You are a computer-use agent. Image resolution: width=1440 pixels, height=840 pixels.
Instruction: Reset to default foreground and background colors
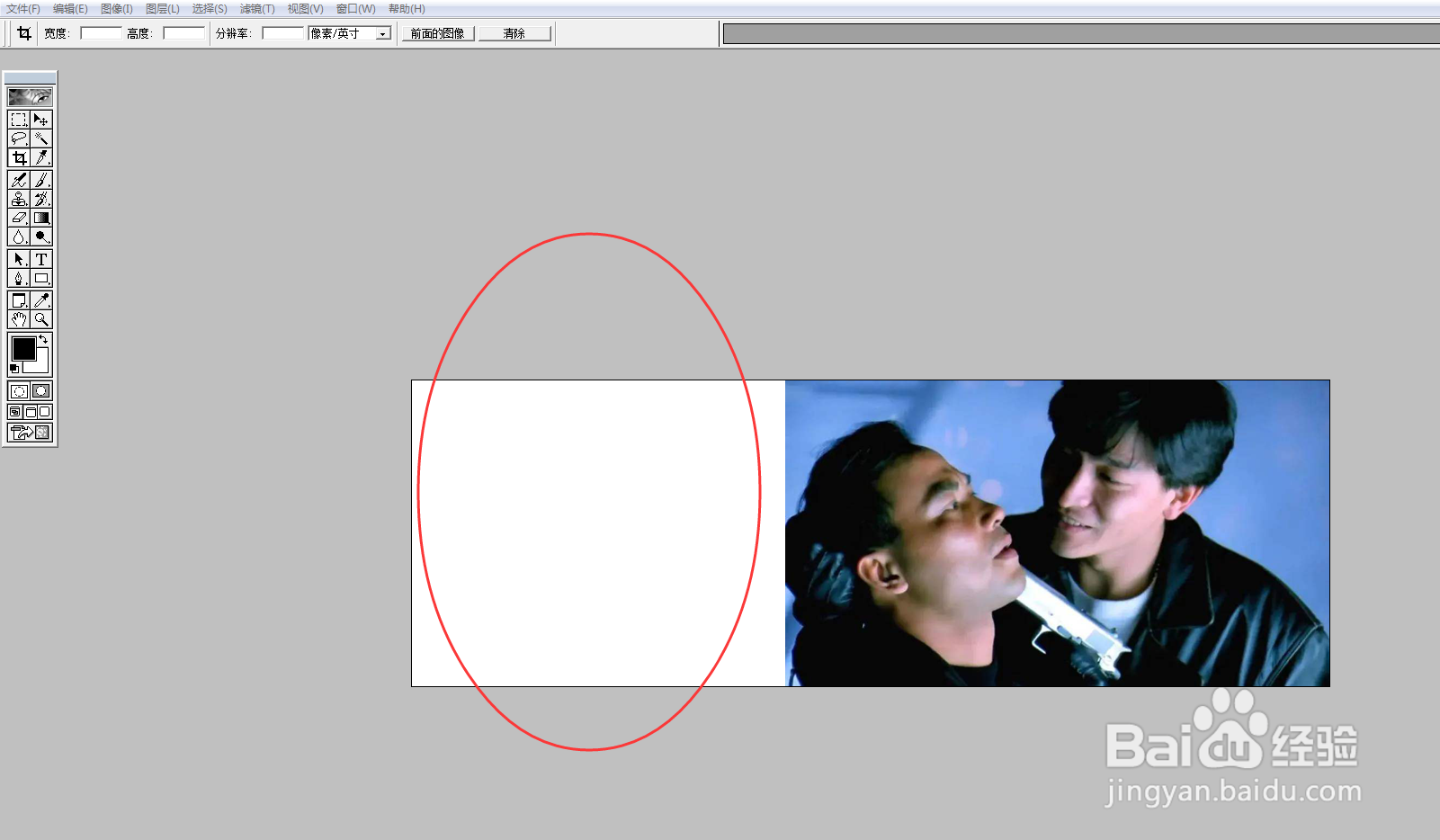pyautogui.click(x=13, y=369)
